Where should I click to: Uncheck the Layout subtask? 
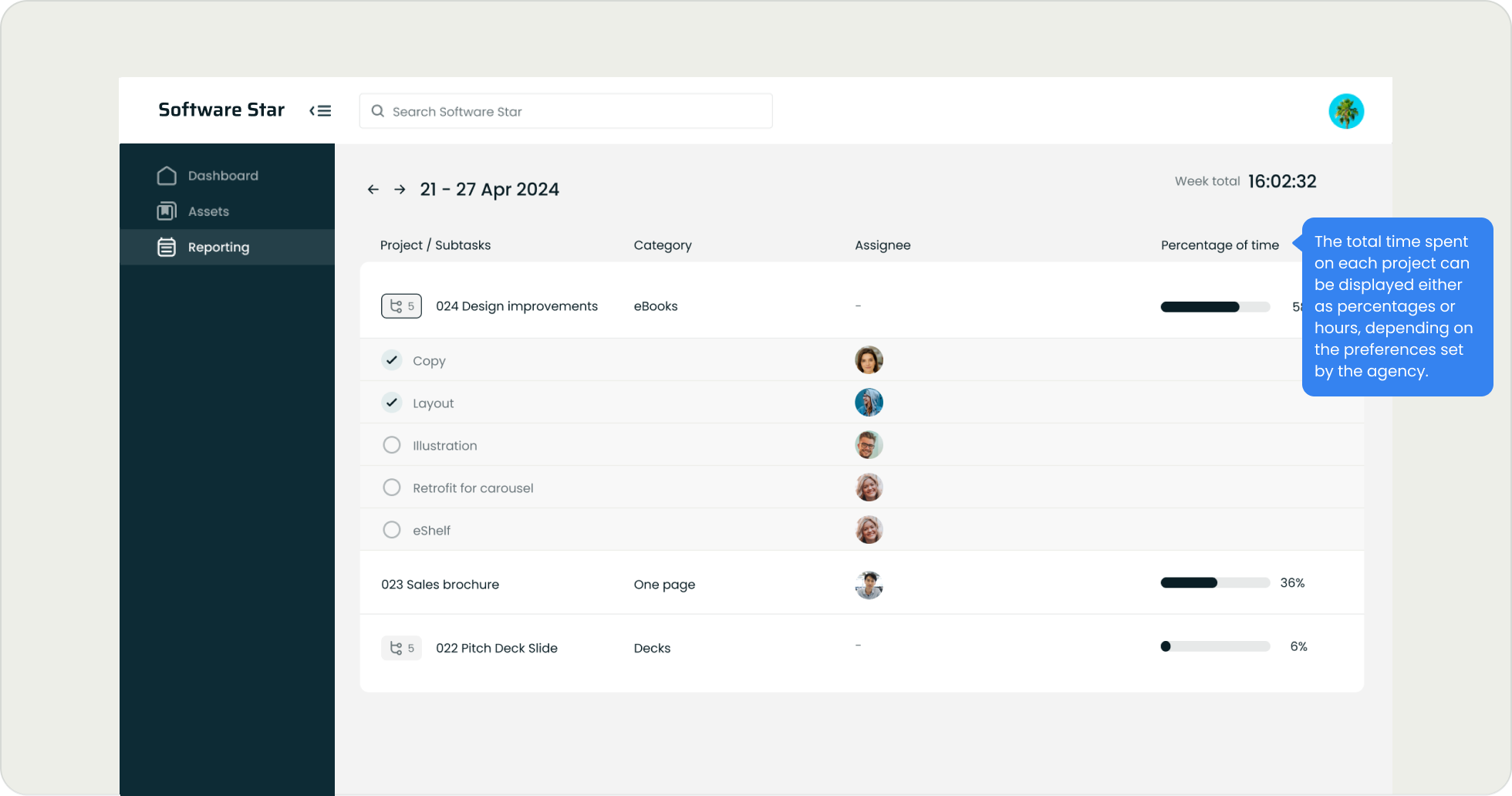[x=392, y=403]
